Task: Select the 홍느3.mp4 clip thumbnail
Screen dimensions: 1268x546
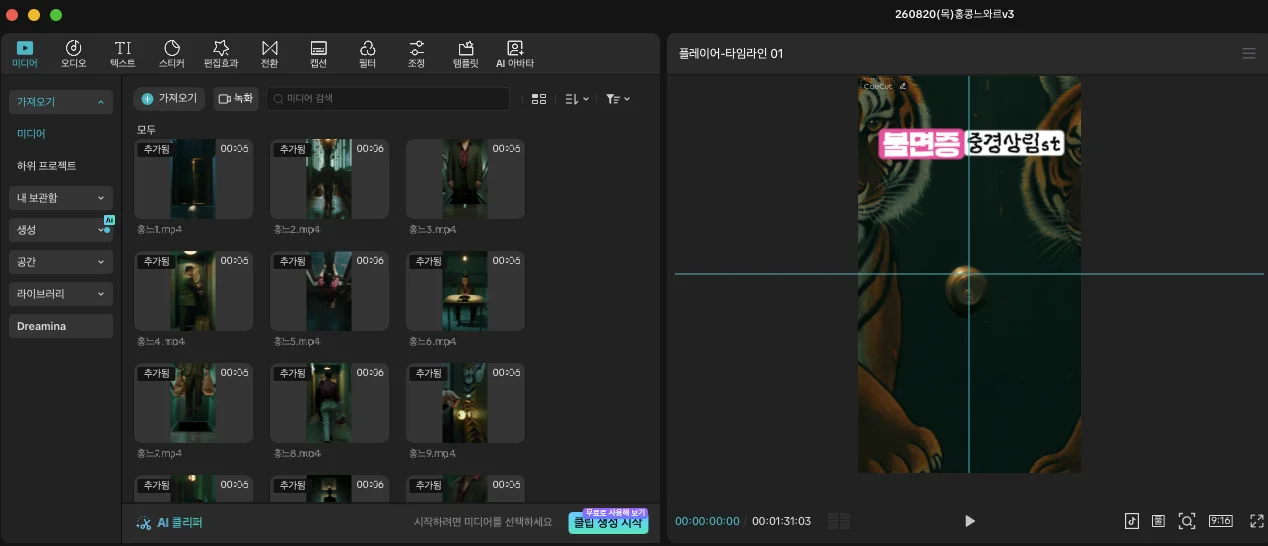Action: click(x=465, y=179)
